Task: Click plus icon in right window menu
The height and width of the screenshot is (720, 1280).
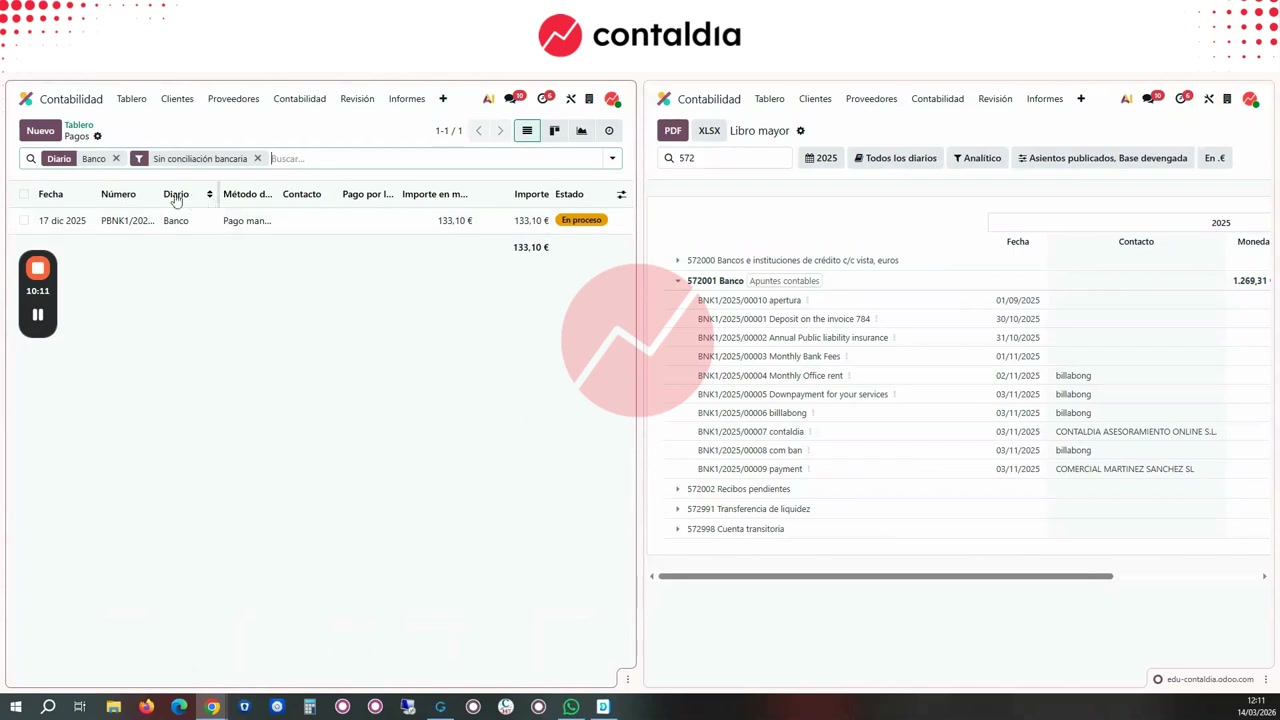Action: coord(1081,99)
